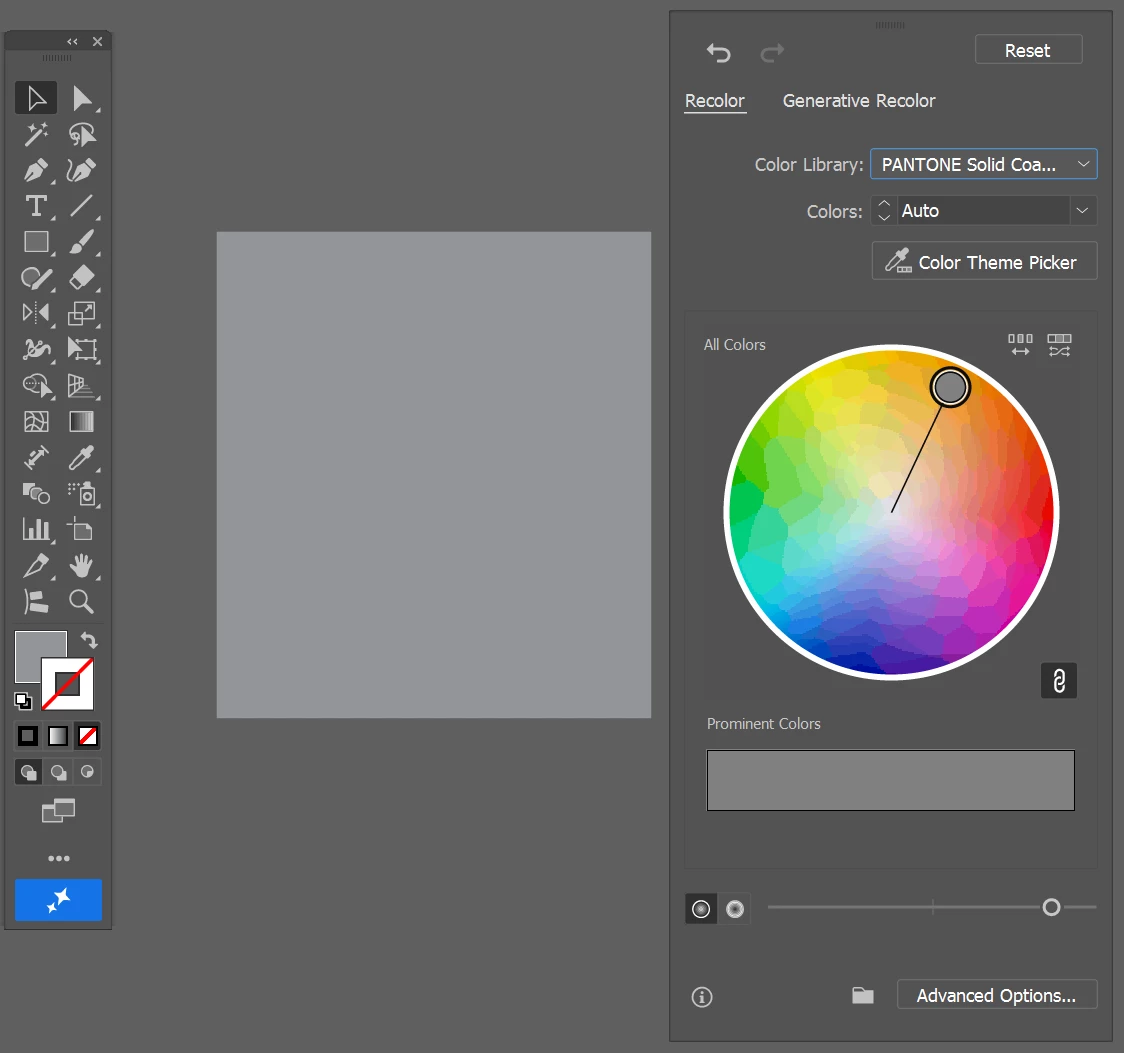Switch to Generative Recolor tab

coord(859,101)
